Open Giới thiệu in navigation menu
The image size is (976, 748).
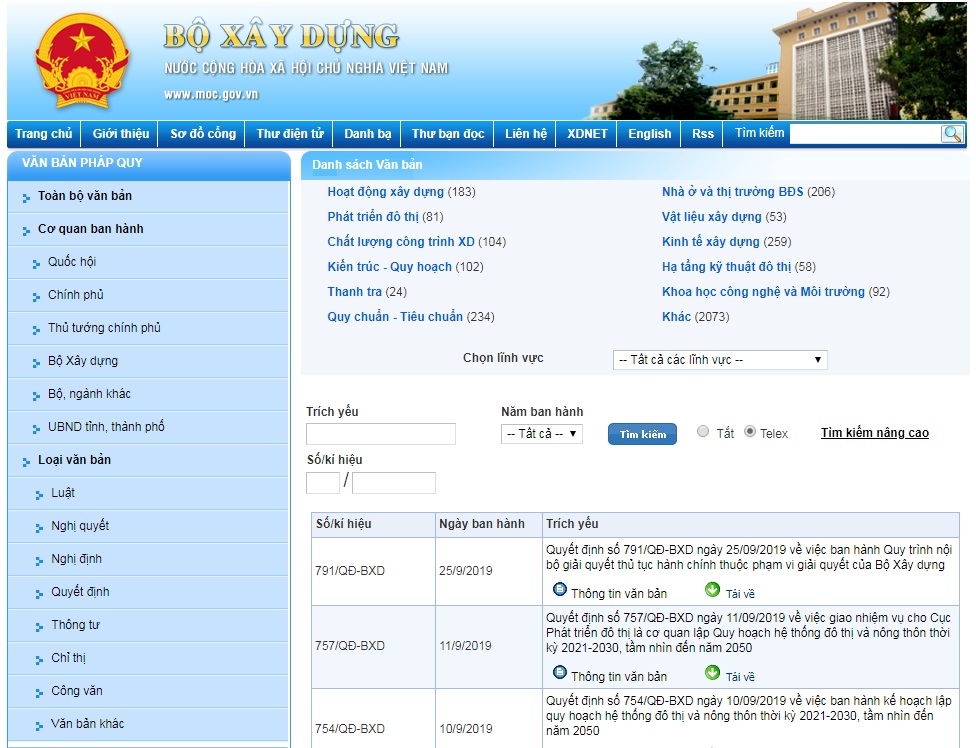pos(121,134)
